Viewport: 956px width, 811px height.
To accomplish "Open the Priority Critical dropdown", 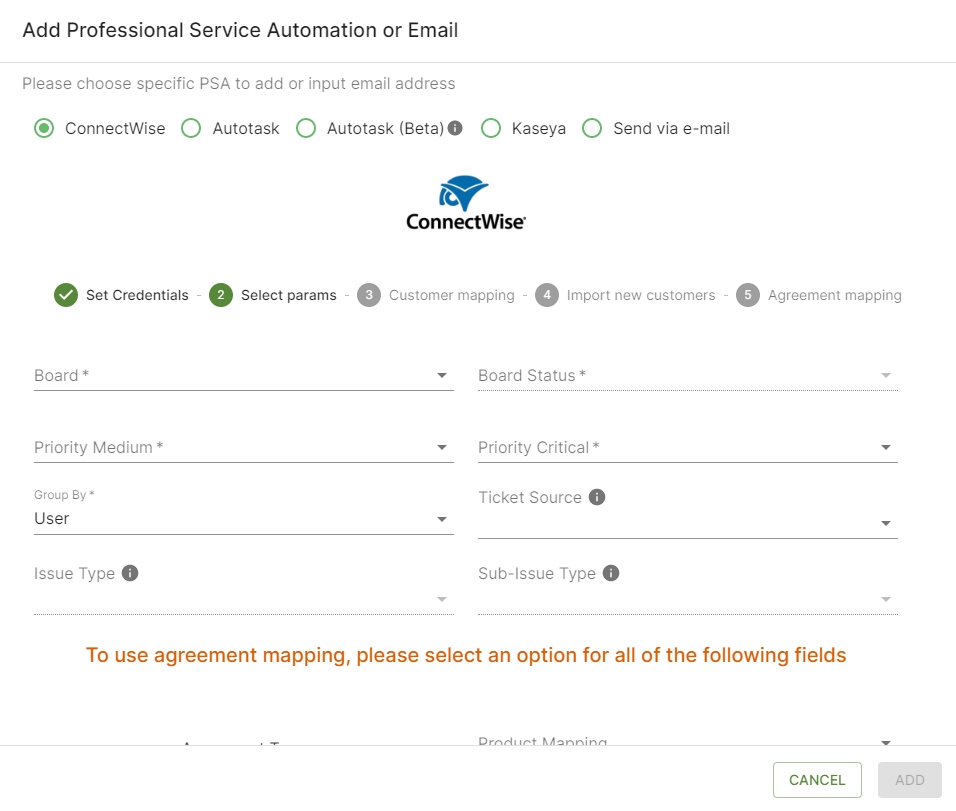I will [x=687, y=448].
